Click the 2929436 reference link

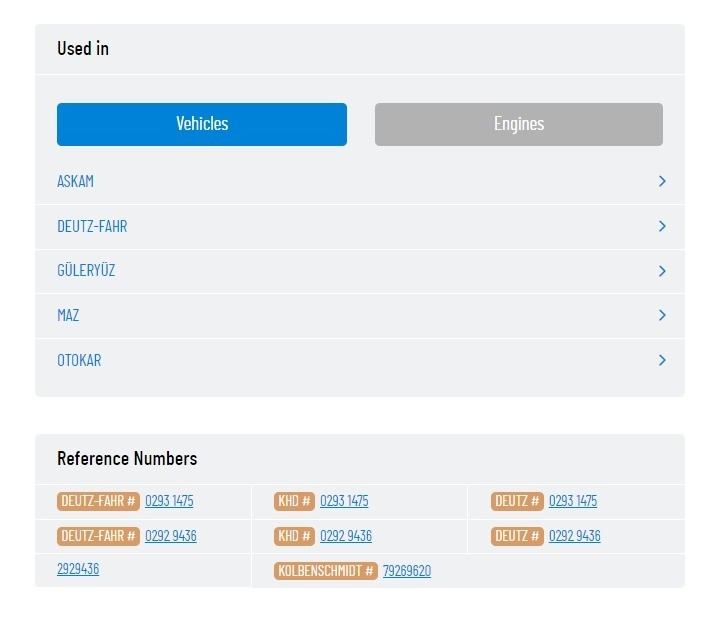[78, 569]
